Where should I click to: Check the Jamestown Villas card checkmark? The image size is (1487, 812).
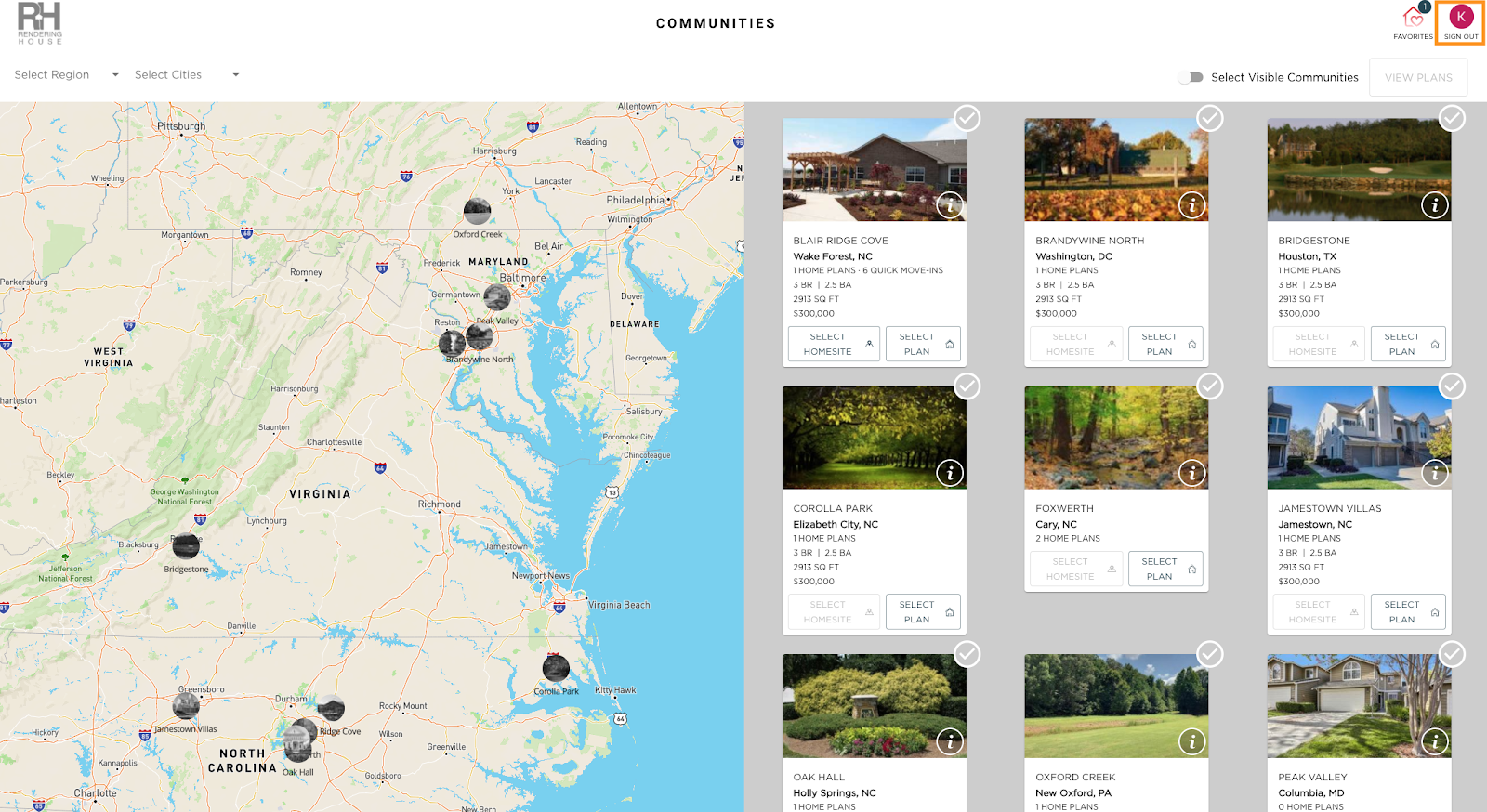point(1453,386)
